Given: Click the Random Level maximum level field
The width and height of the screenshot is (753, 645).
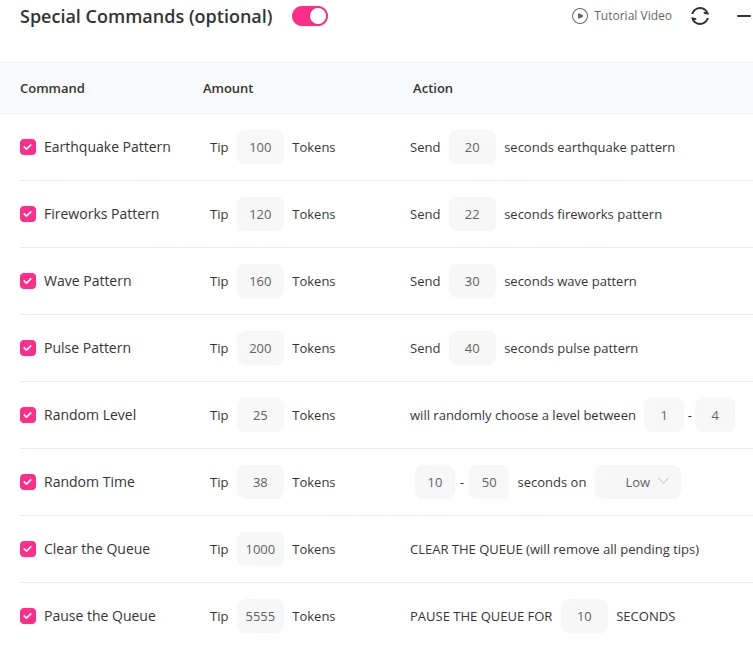Looking at the screenshot, I should tap(715, 415).
